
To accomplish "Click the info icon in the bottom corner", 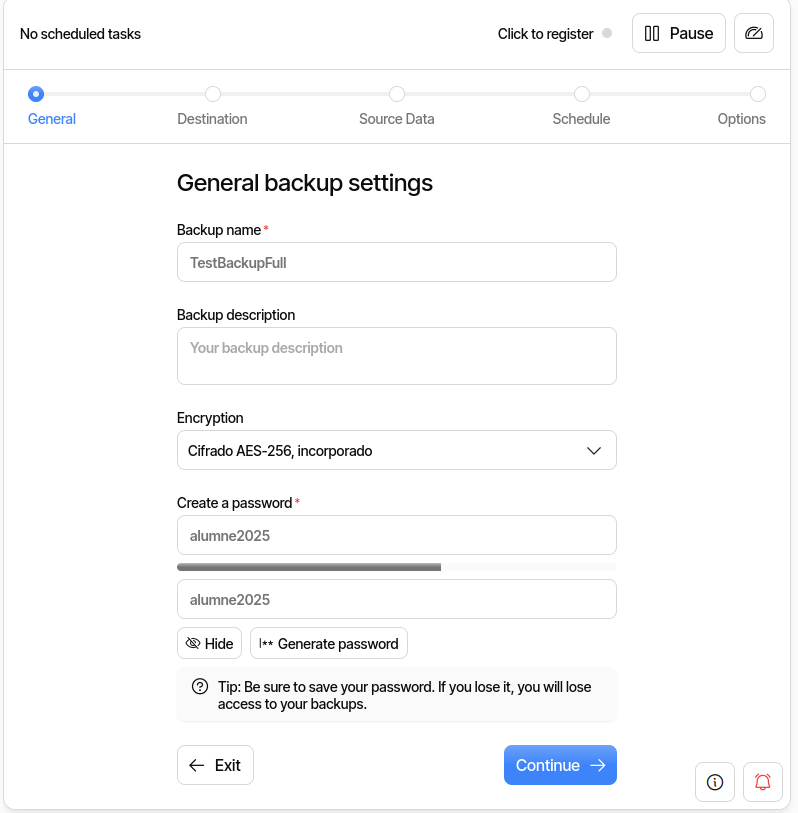I will pyautogui.click(x=715, y=782).
